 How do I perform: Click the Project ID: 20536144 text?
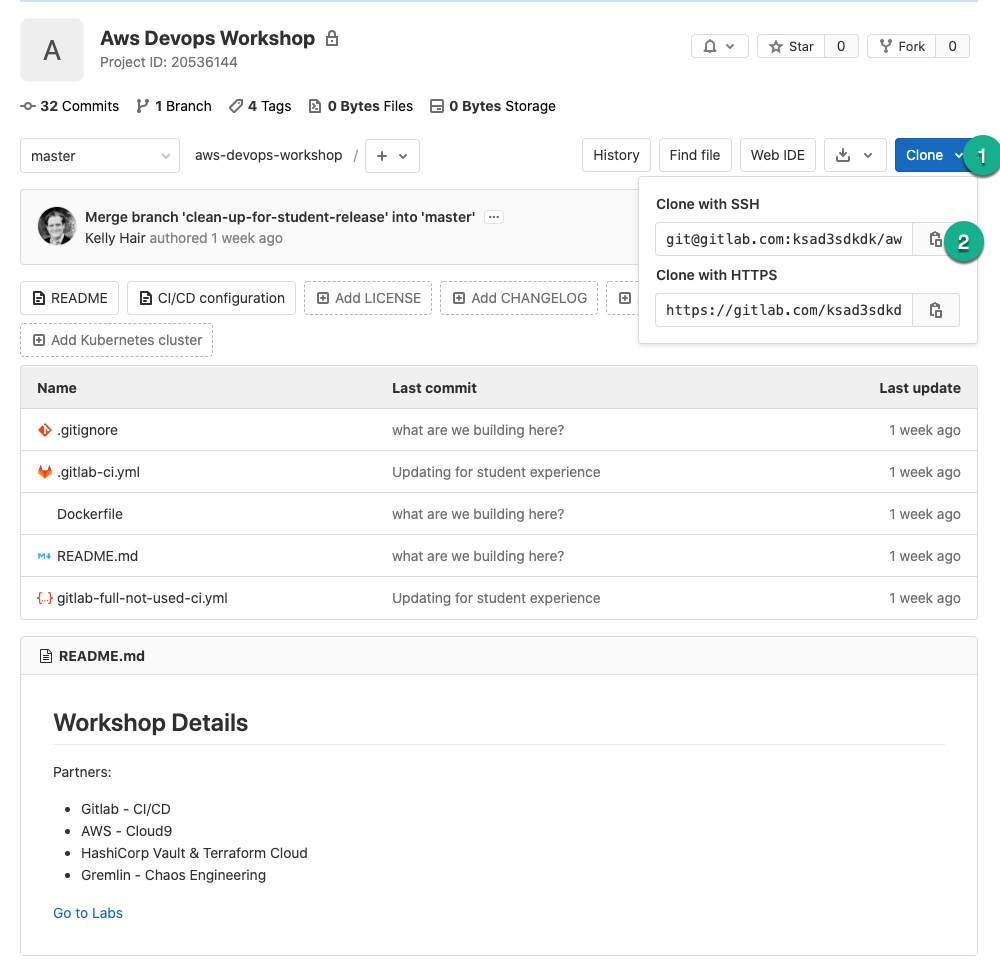pyautogui.click(x=169, y=62)
